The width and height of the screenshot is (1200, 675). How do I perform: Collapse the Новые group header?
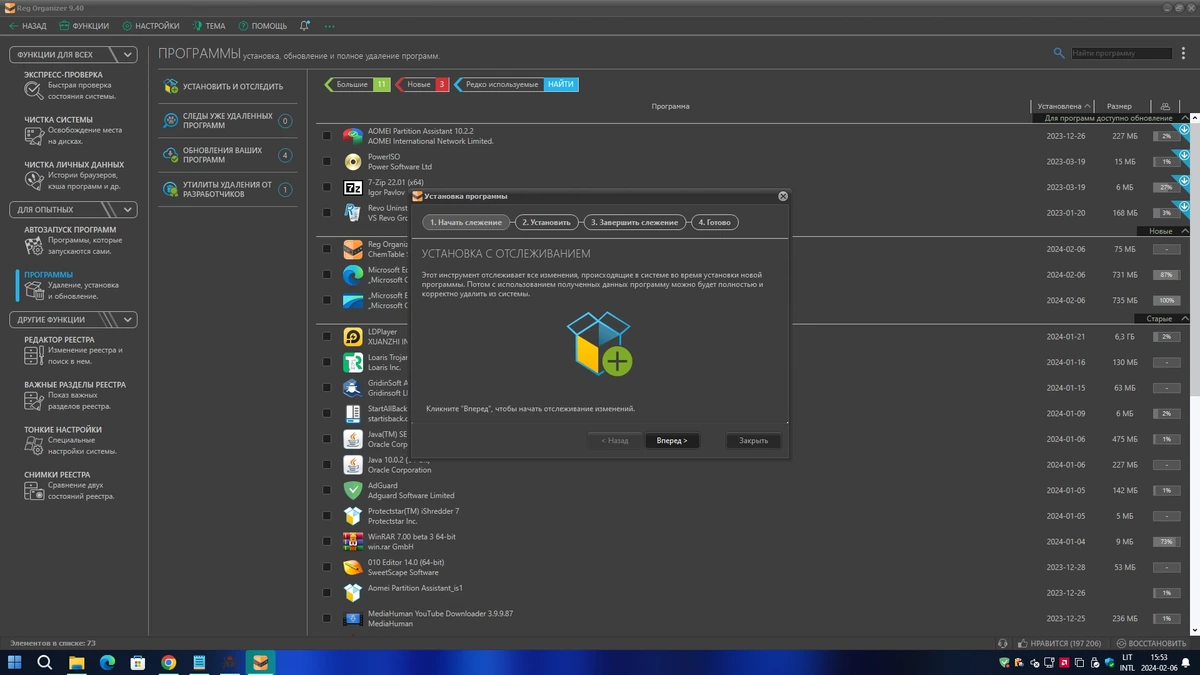tap(1185, 231)
